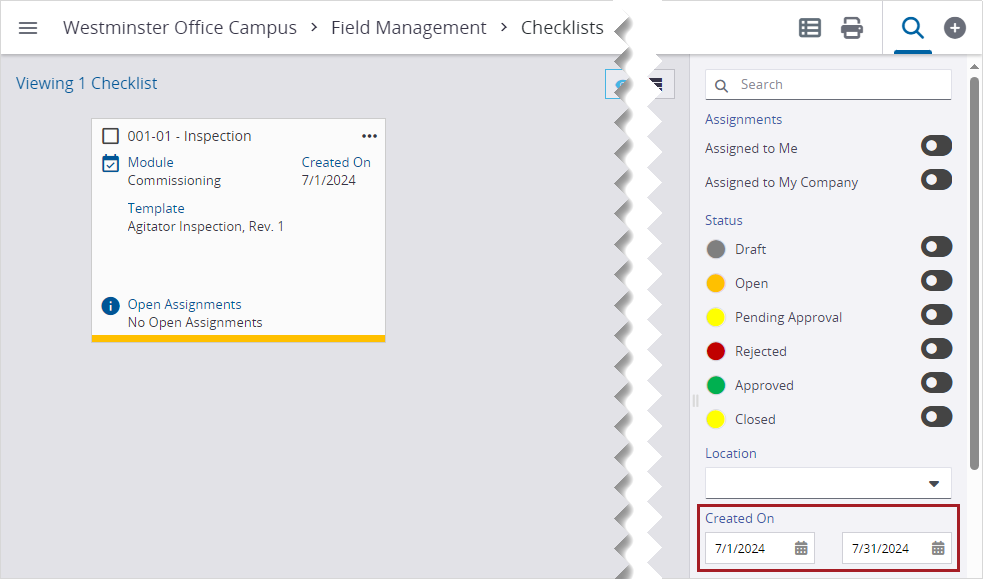
Task: Open the three-dot menu on Inspection card
Action: pyautogui.click(x=369, y=136)
